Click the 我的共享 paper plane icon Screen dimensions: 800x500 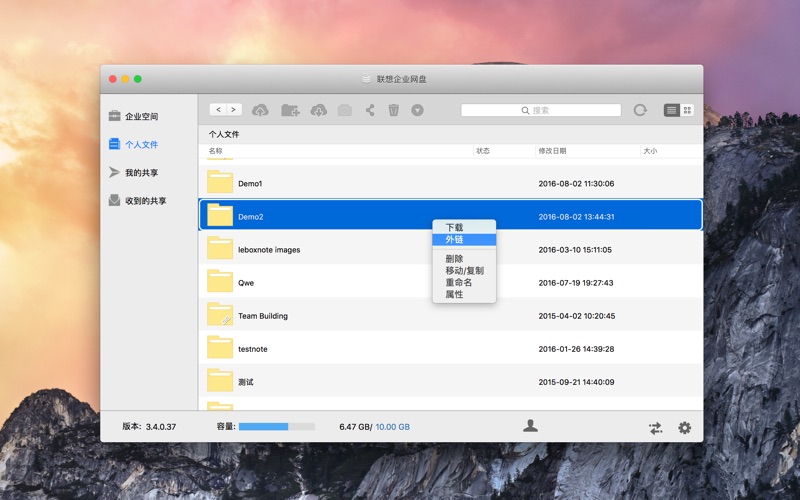pos(114,172)
